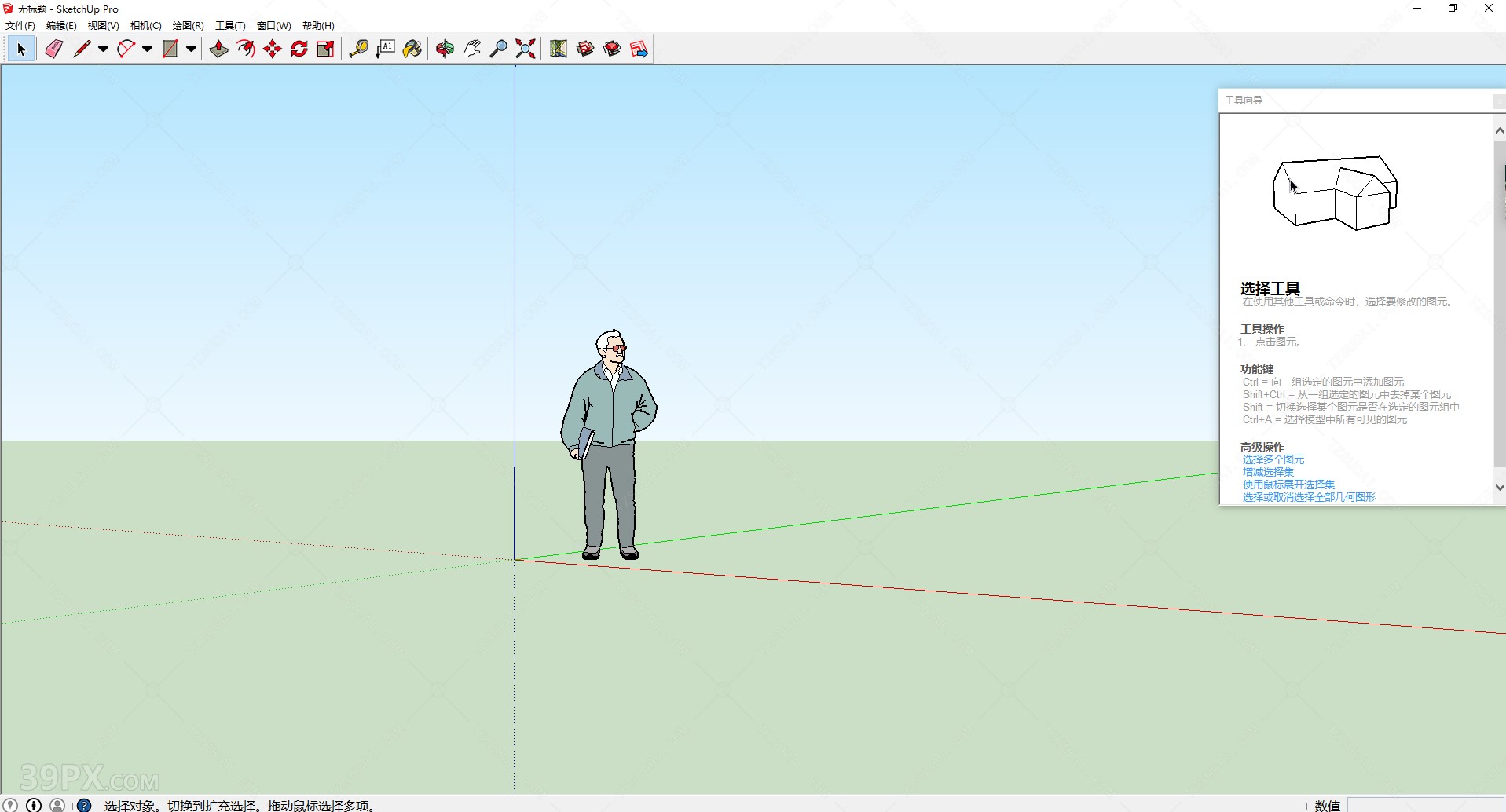The height and width of the screenshot is (812, 1506).
Task: Click the instructor panel scroll-down arrow
Action: [x=1497, y=487]
